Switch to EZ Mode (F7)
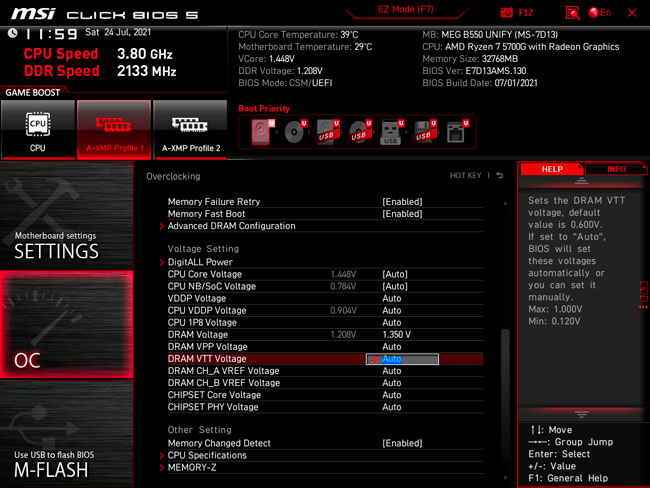Viewport: 650px width, 488px height. [x=405, y=10]
